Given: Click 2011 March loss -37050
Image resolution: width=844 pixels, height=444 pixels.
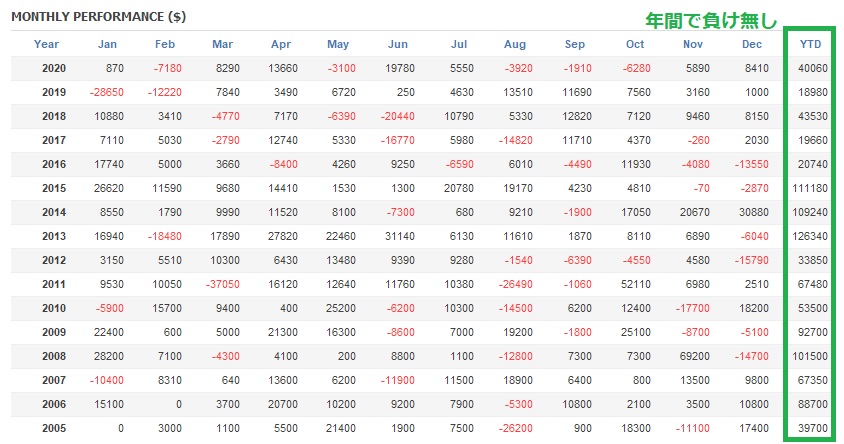Looking at the screenshot, I should coord(222,284).
